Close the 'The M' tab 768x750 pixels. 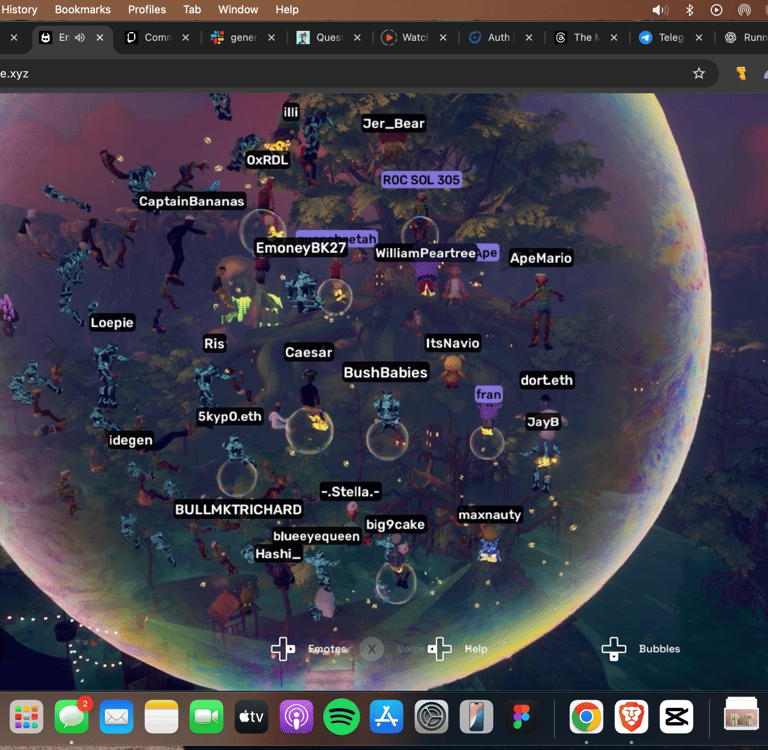tap(614, 37)
